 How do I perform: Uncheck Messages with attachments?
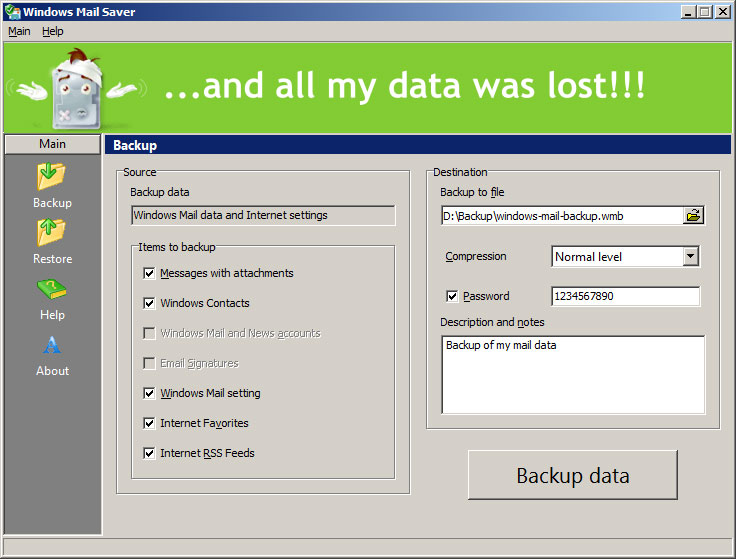[x=149, y=273]
